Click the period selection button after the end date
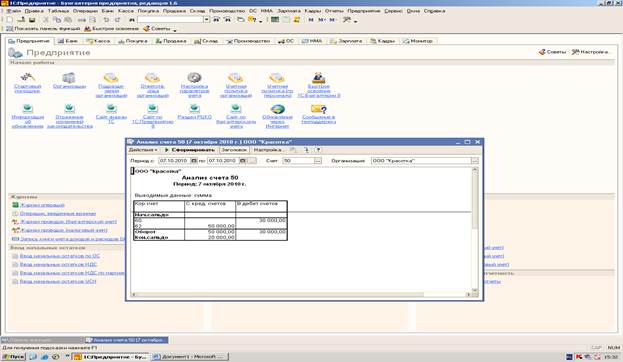This screenshot has height=362, width=623. click(x=252, y=161)
